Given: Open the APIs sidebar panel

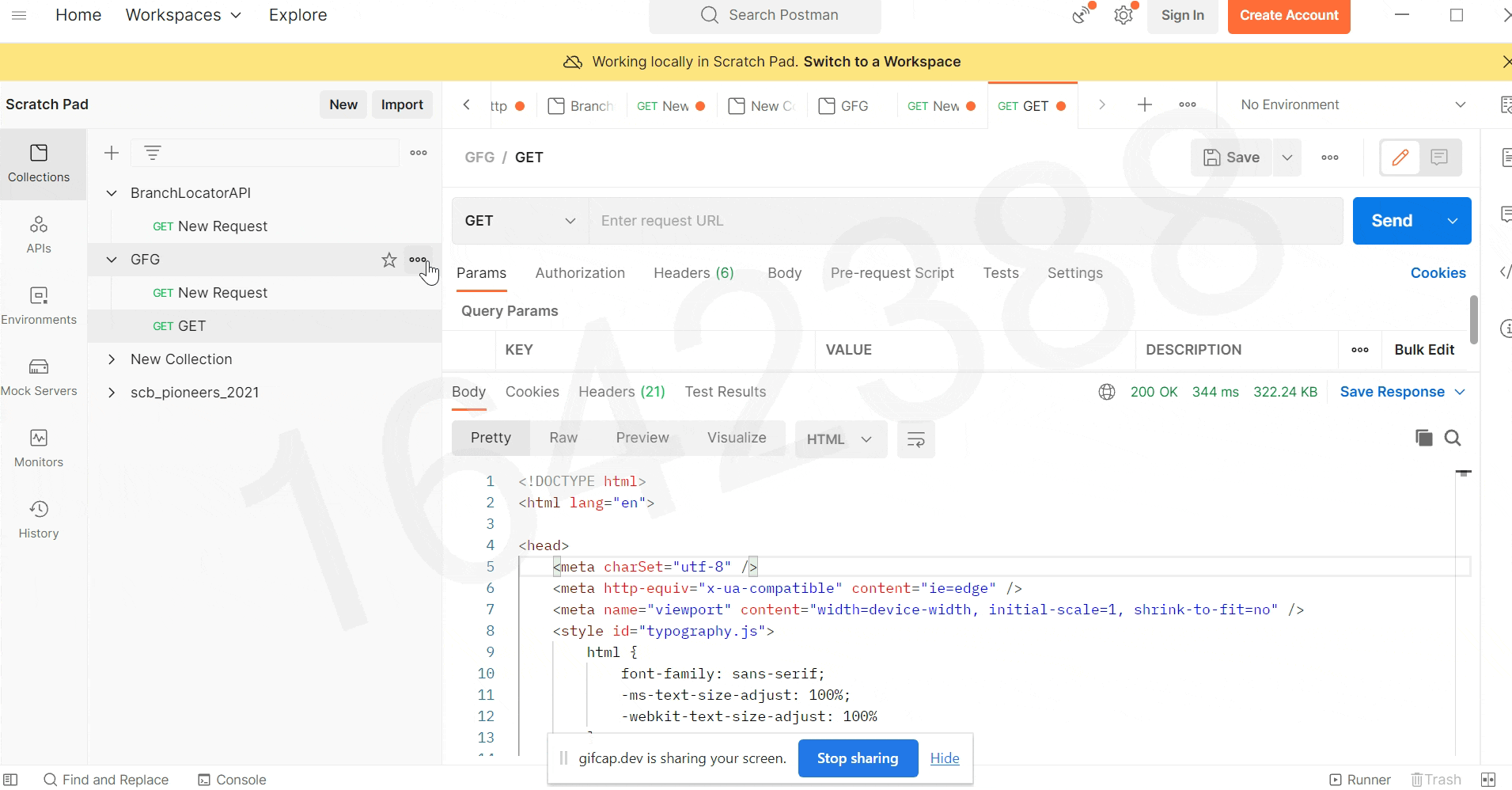Looking at the screenshot, I should click(x=39, y=235).
